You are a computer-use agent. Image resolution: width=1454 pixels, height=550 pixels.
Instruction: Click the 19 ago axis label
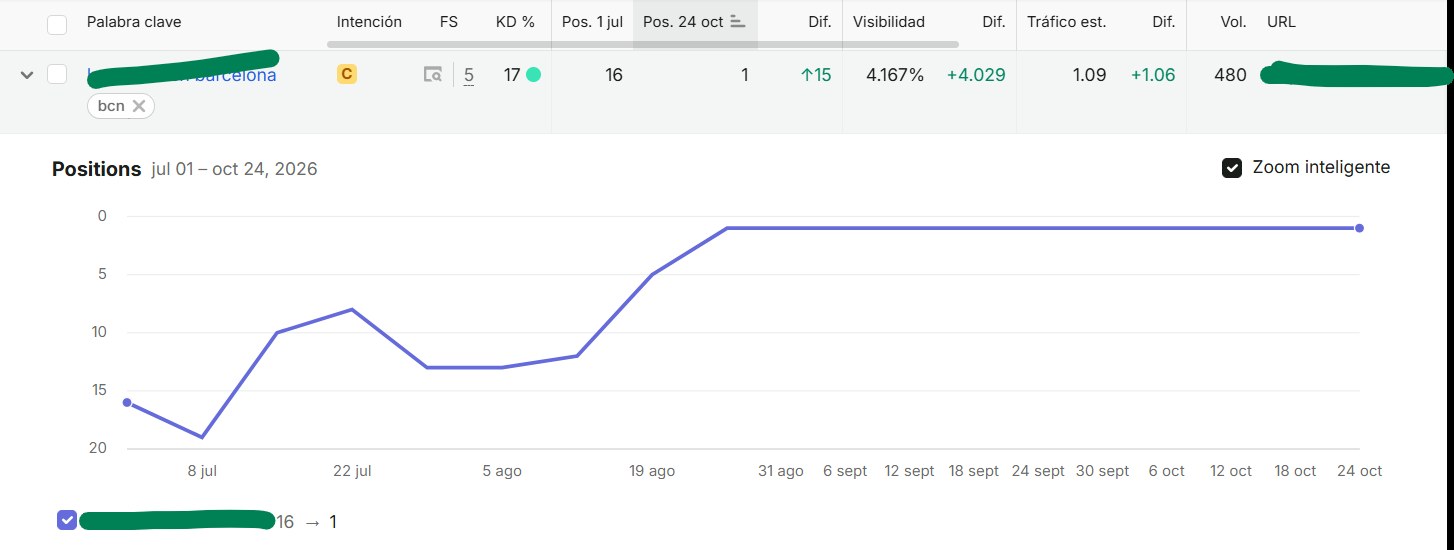pyautogui.click(x=652, y=471)
